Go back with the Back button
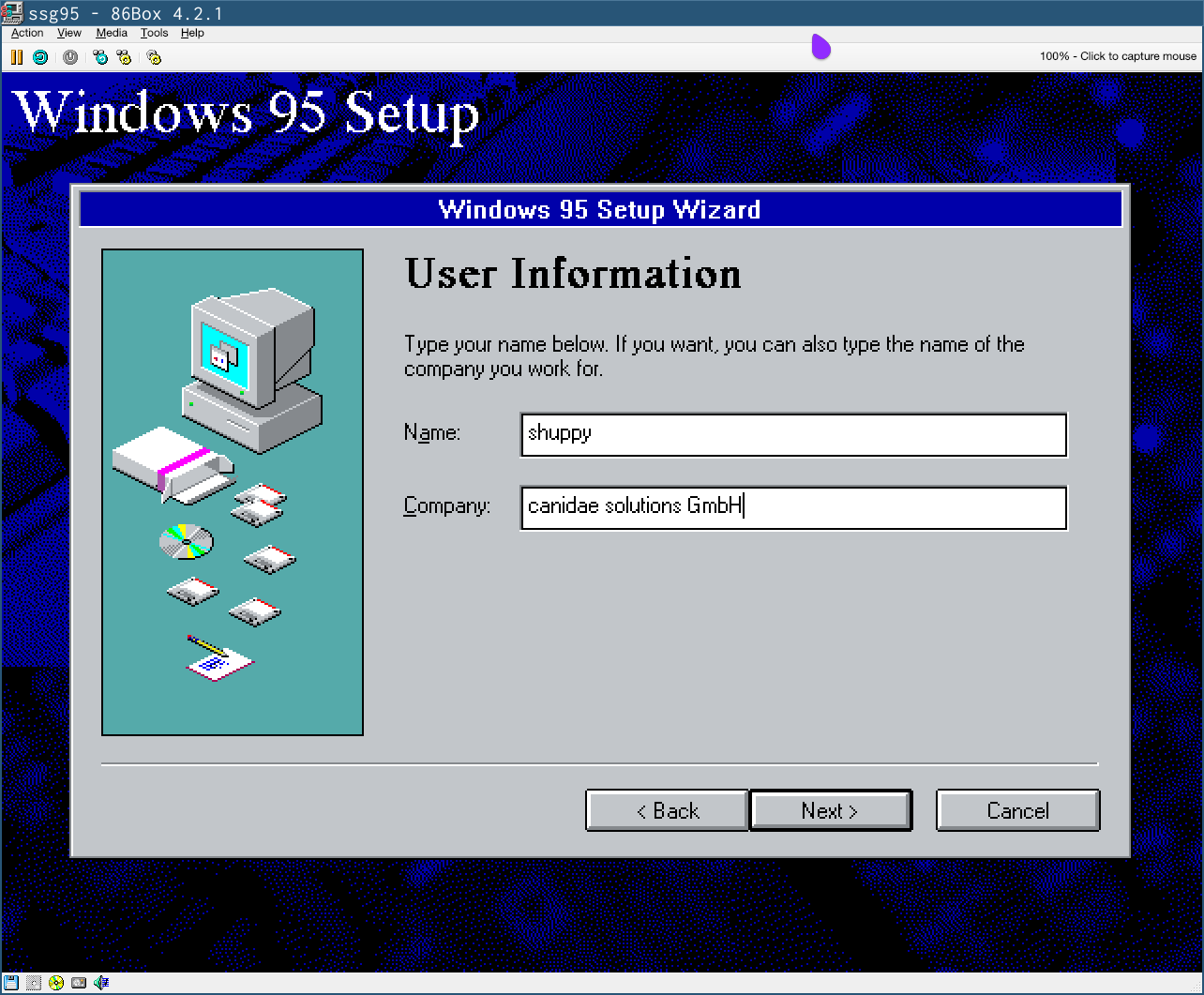 (x=667, y=810)
